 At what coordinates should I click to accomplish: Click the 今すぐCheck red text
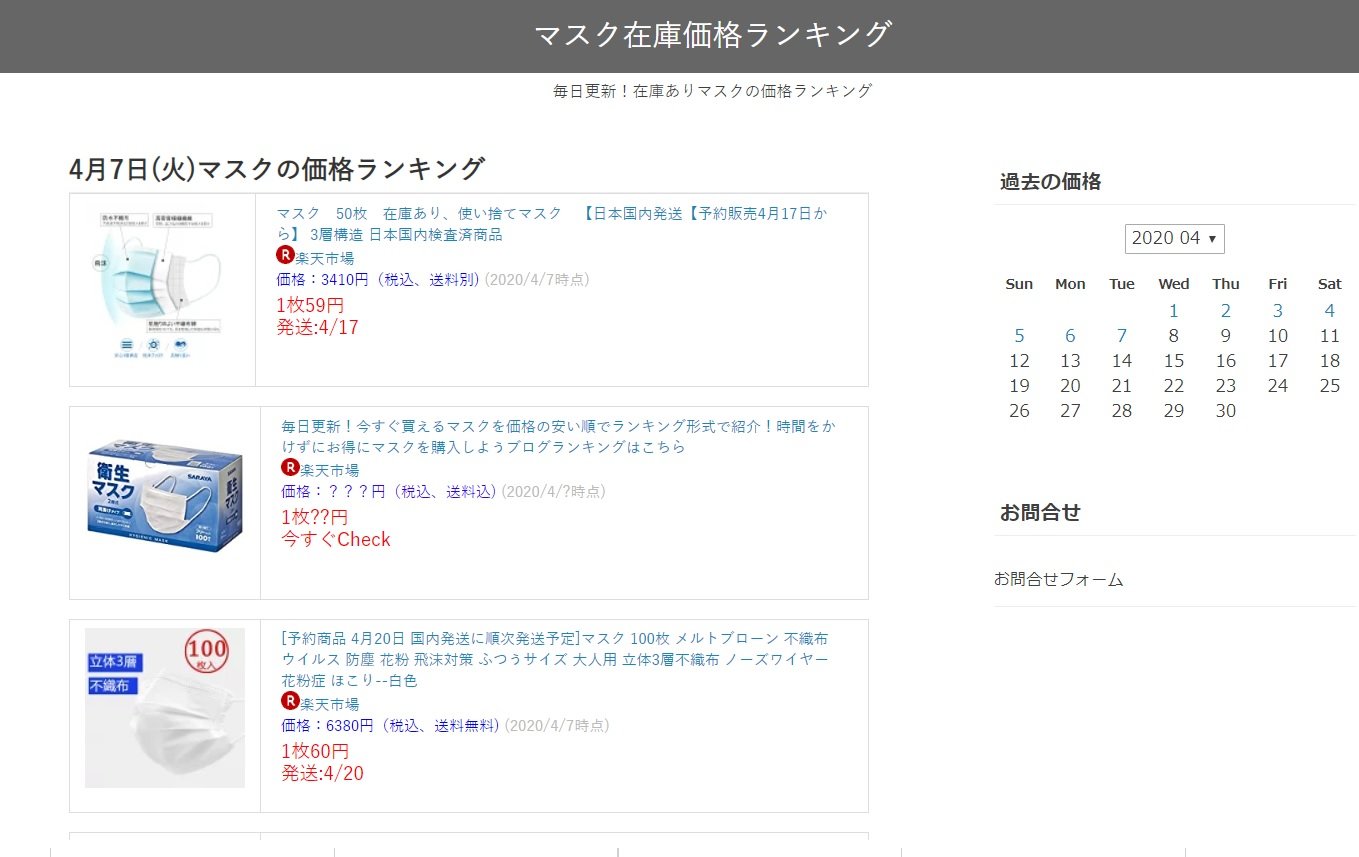point(336,540)
